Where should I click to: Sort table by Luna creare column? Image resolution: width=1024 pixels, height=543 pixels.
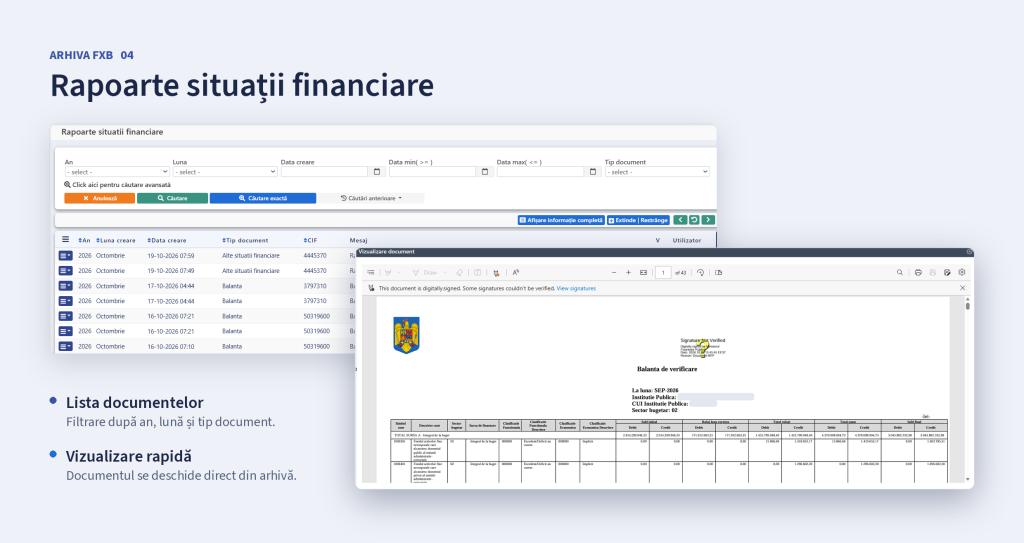pos(116,240)
